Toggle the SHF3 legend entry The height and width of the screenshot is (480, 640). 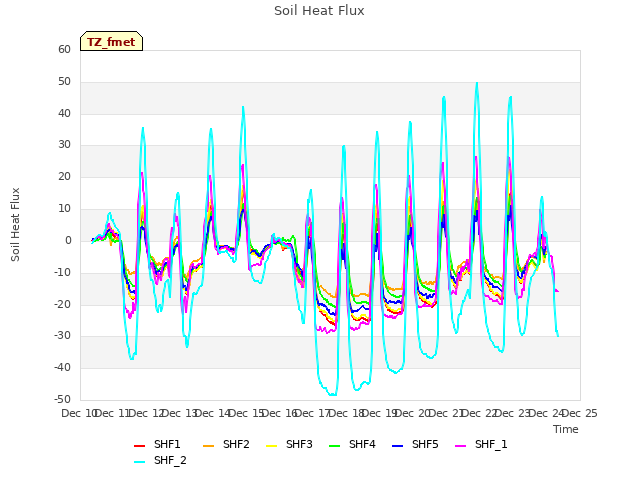[x=289, y=444]
